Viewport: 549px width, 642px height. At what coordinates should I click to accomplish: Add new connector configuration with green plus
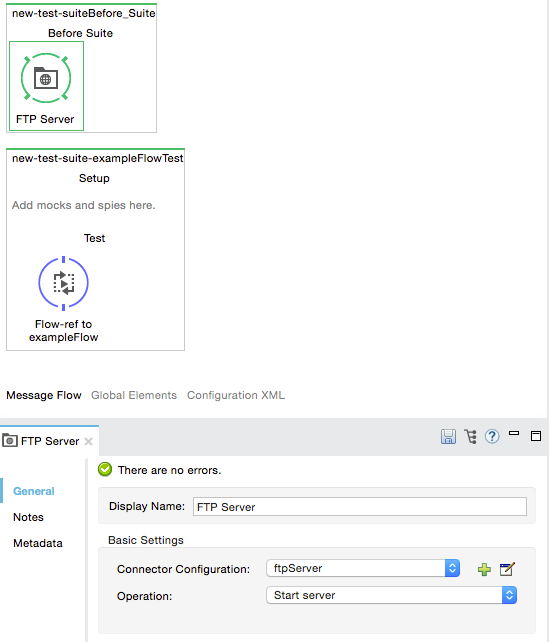pos(484,569)
